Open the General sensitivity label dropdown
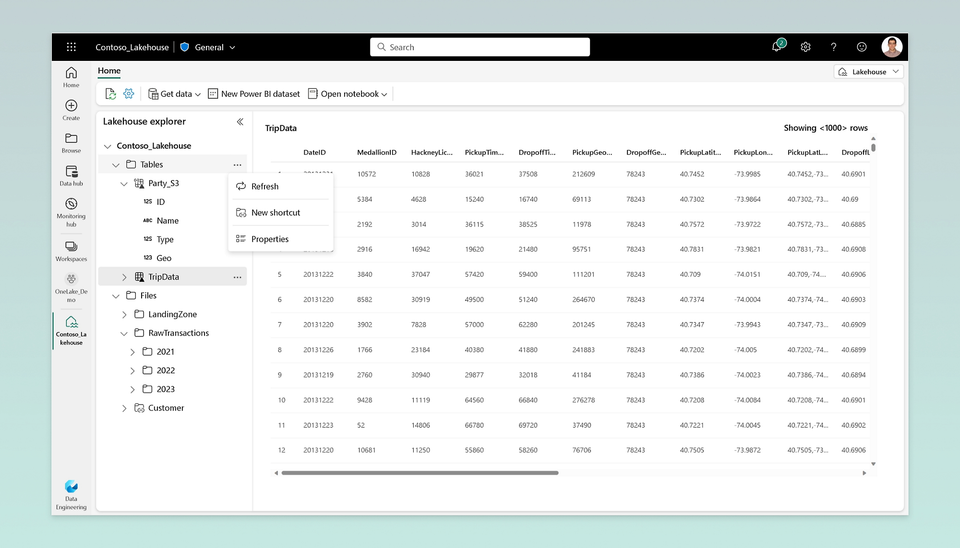Image resolution: width=960 pixels, height=548 pixels. pyautogui.click(x=215, y=47)
